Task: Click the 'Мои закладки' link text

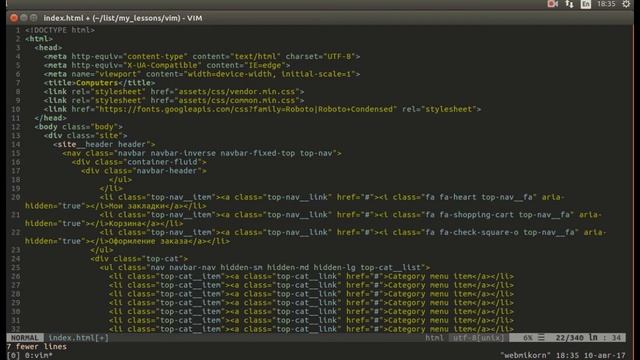Action: point(136,206)
